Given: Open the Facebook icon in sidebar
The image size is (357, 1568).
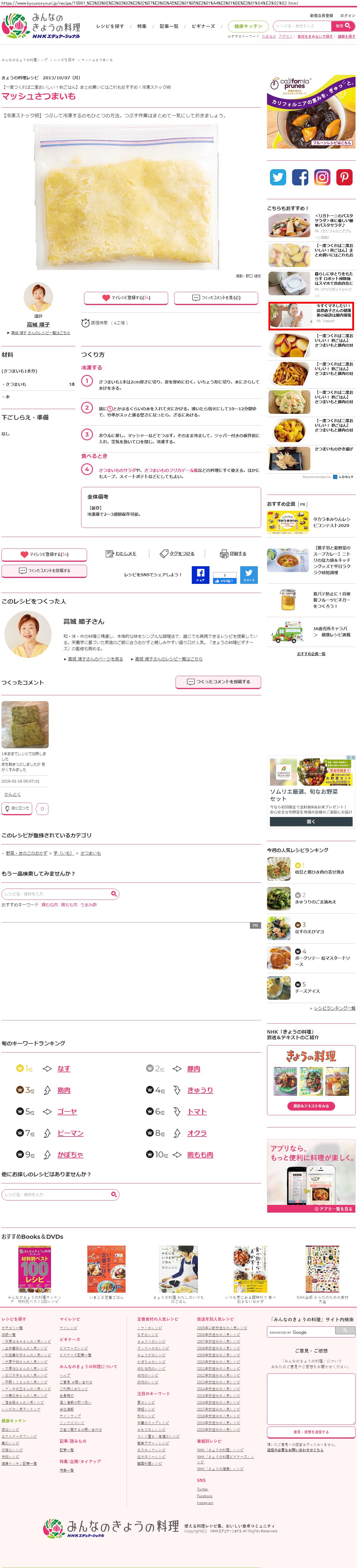Looking at the screenshot, I should [x=300, y=177].
